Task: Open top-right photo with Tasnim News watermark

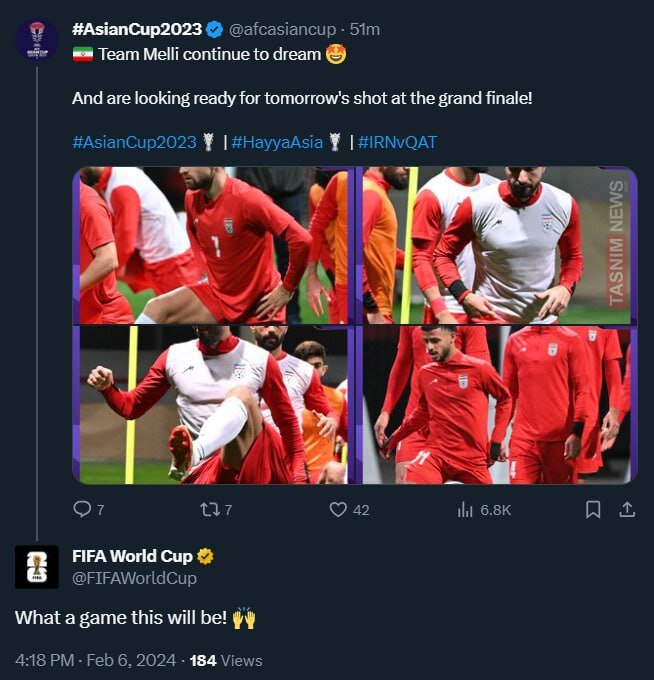Action: [x=498, y=245]
